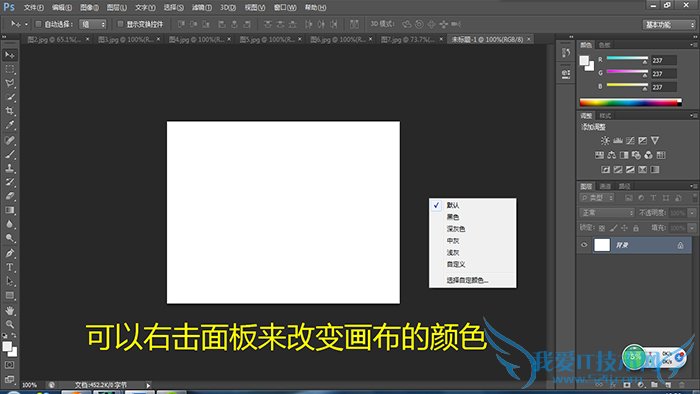The width and height of the screenshot is (700, 394).
Task: Pick a color from the spectrum ramp
Action: click(x=630, y=102)
